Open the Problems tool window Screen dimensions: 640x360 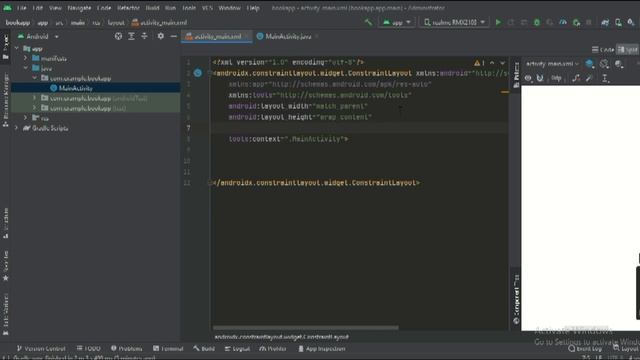pos(127,349)
